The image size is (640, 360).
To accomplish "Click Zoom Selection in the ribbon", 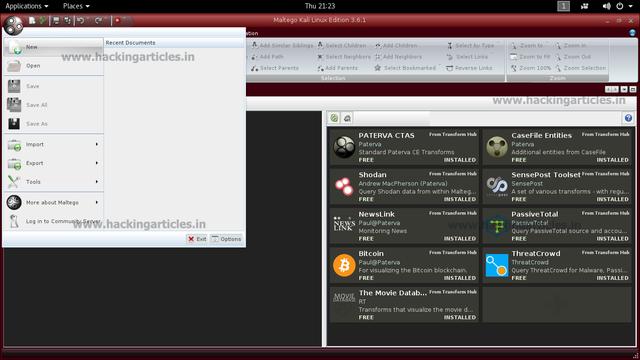I will tap(580, 68).
